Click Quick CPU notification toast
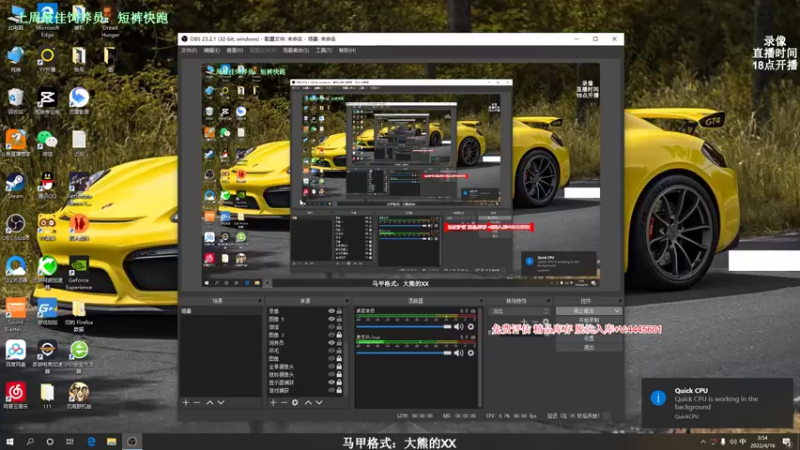Screen dimensions: 800x450 point(717,403)
